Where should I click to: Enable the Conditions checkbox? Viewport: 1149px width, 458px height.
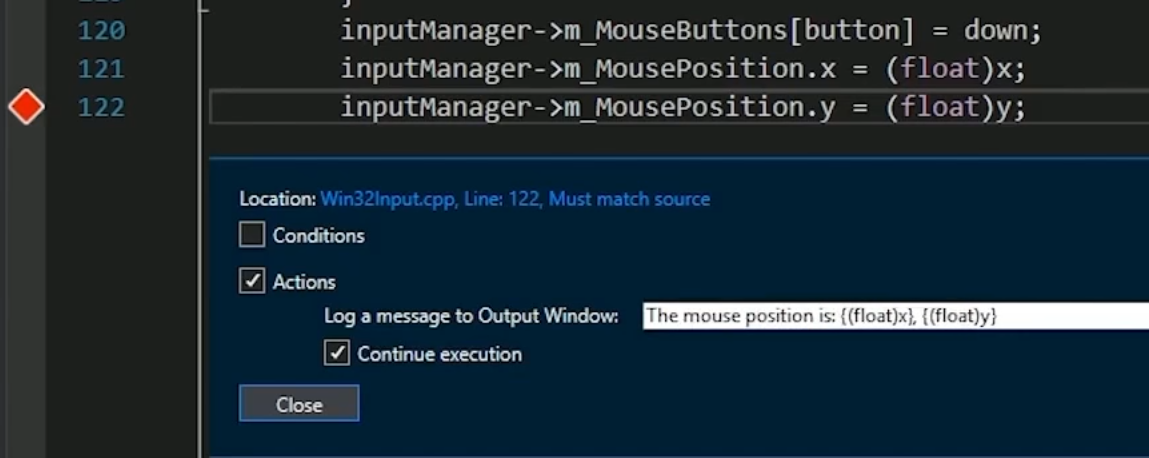(252, 235)
